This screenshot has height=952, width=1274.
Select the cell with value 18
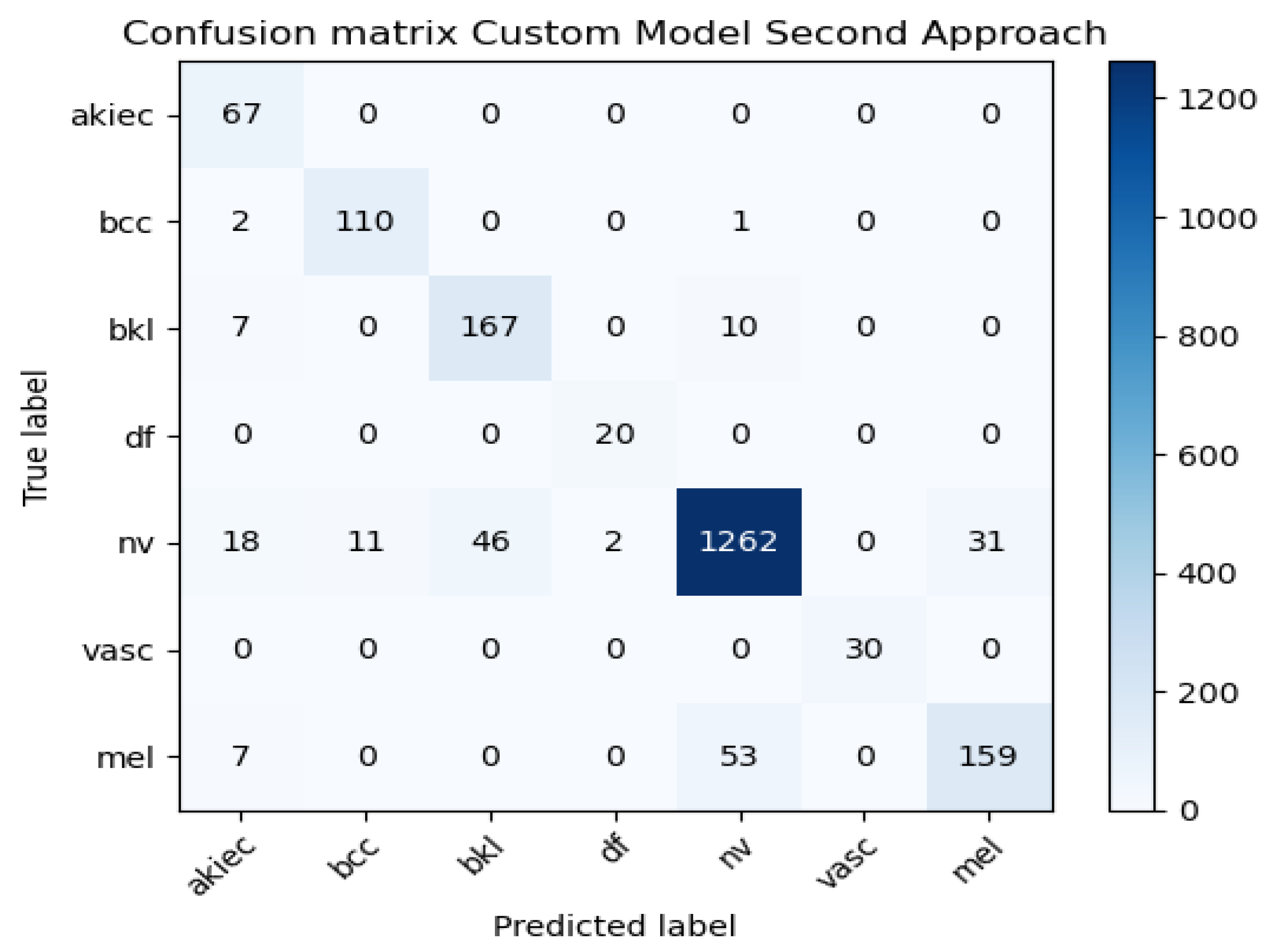[x=241, y=541]
